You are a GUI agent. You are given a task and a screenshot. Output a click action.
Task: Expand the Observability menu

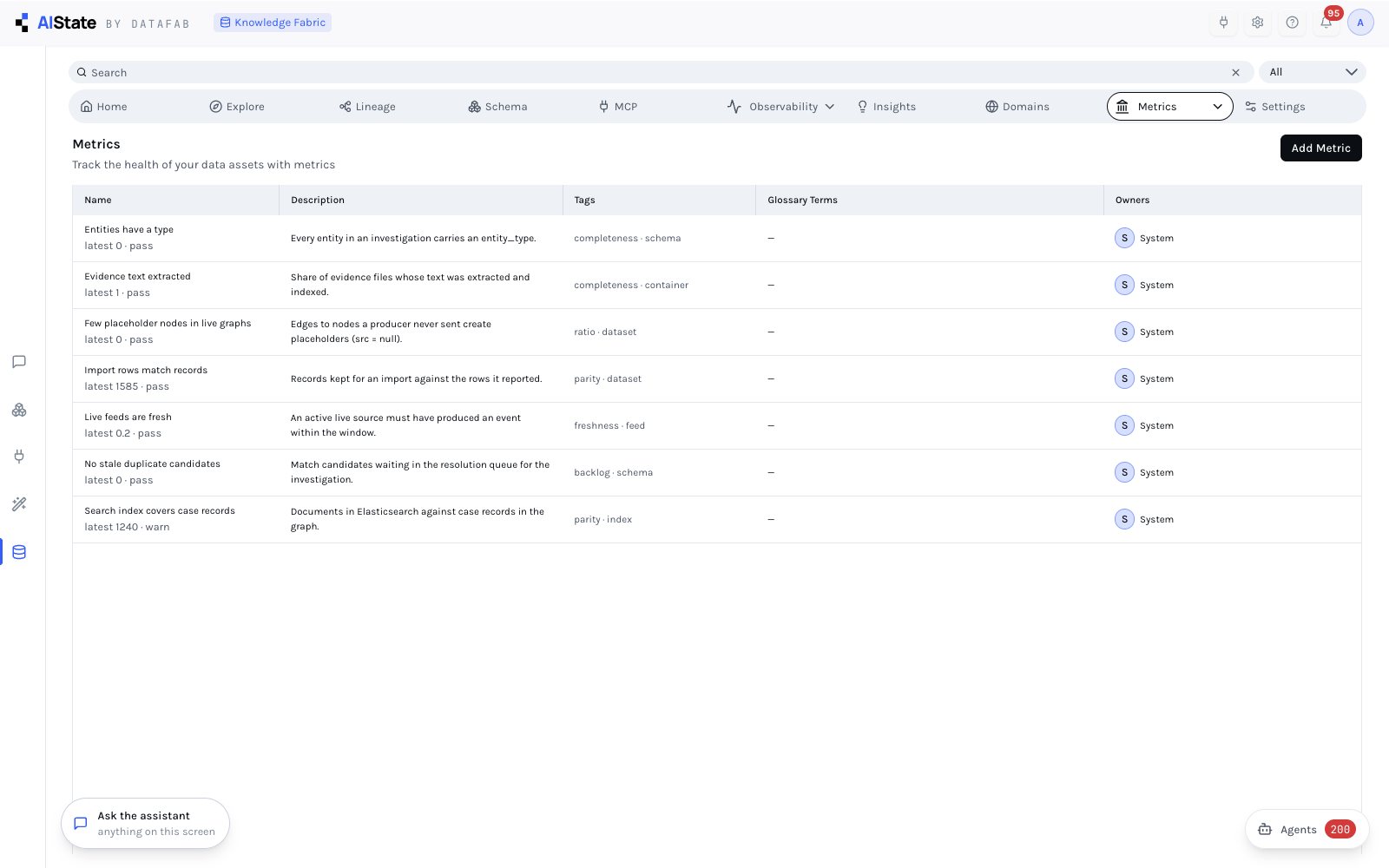[x=780, y=107]
